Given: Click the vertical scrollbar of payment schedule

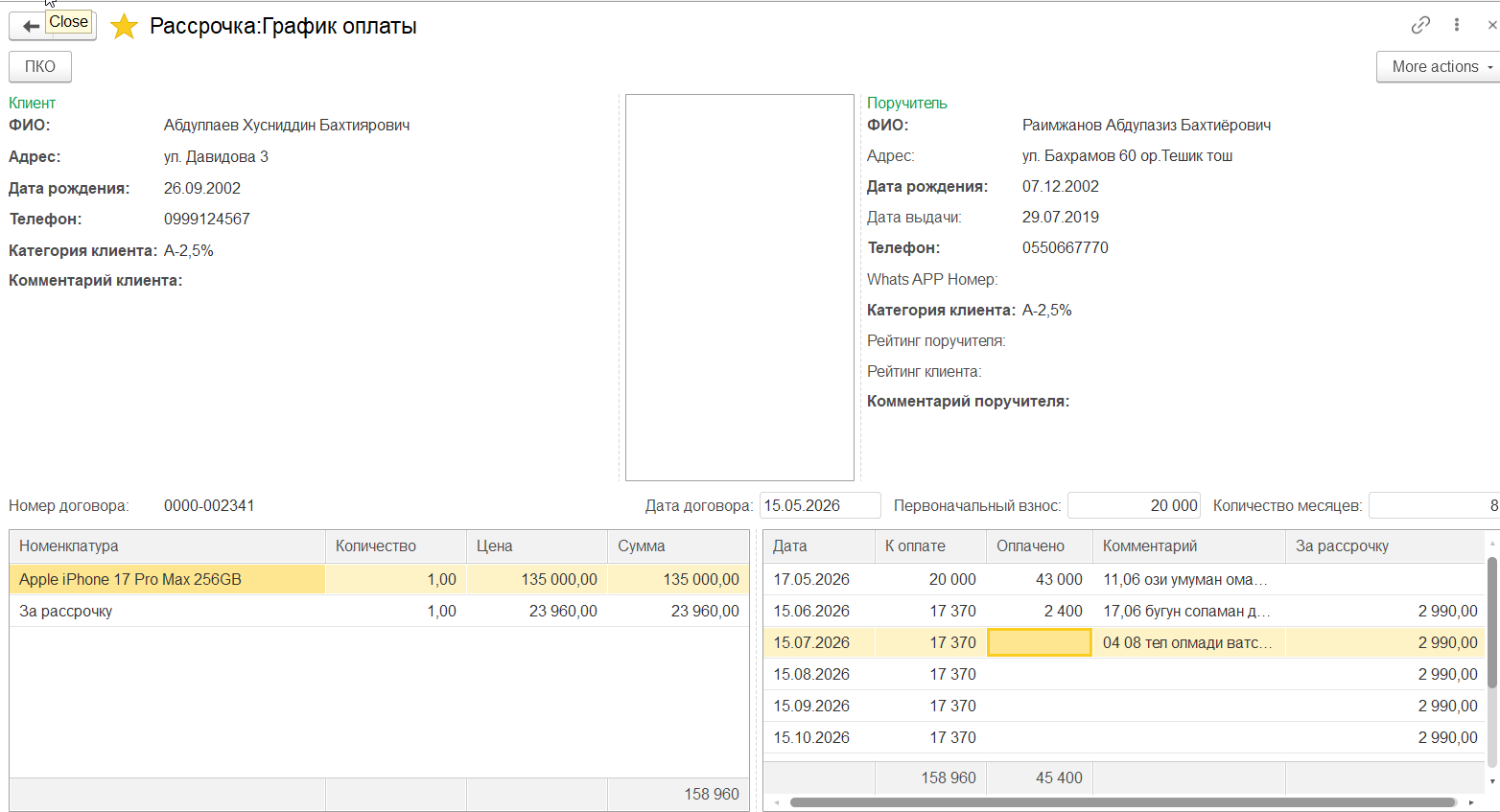Looking at the screenshot, I should click(x=1491, y=623).
